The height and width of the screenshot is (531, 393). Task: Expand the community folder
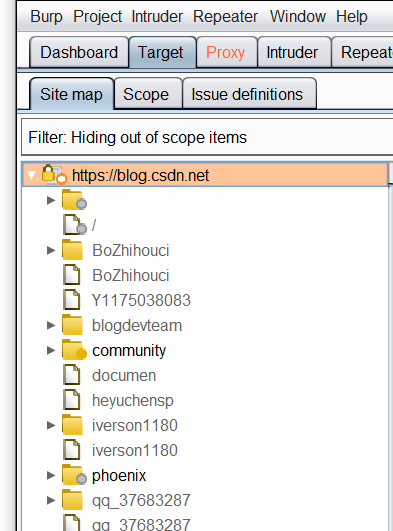pyautogui.click(x=51, y=351)
